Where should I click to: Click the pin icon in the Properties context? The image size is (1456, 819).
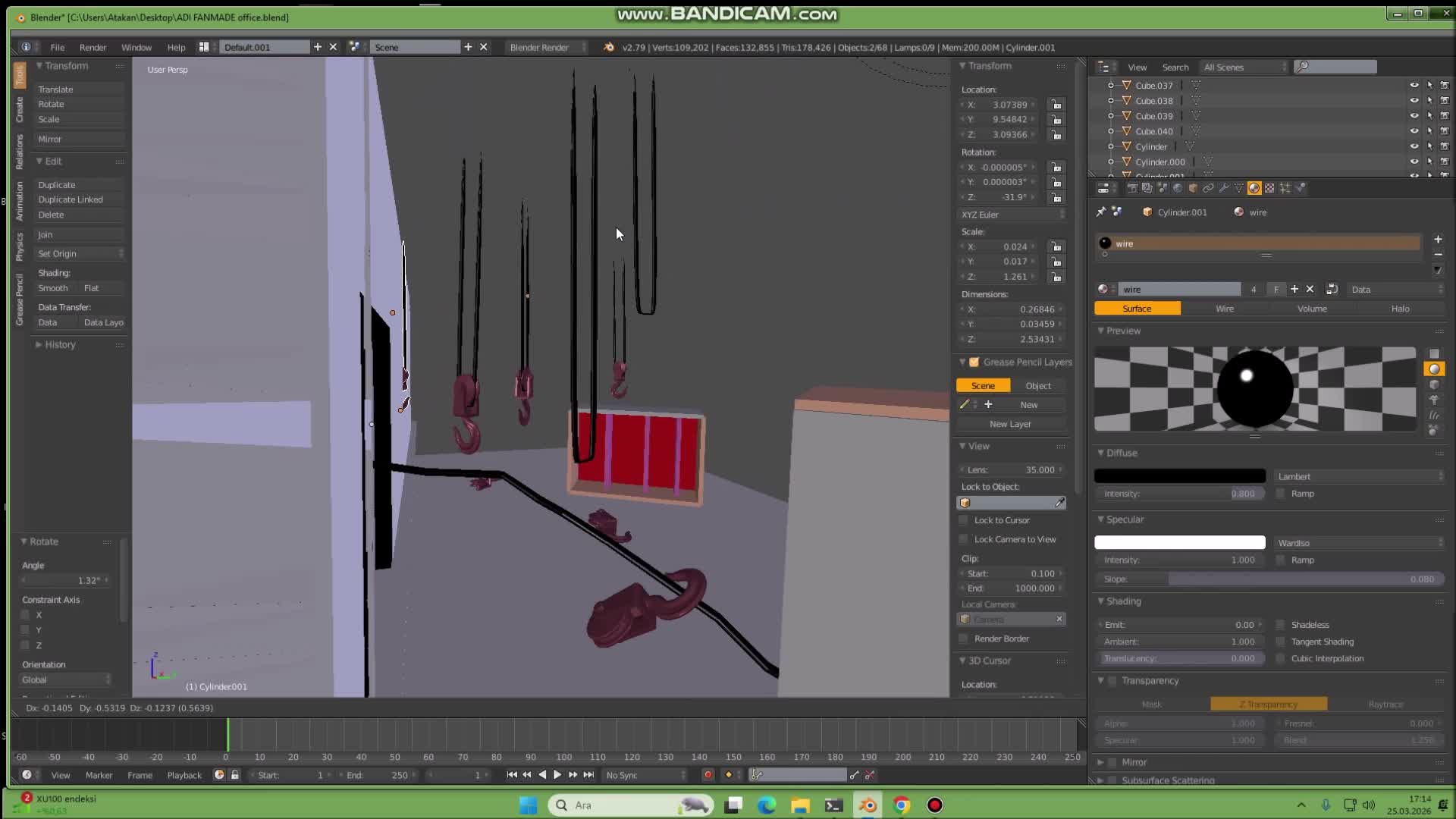point(1100,212)
